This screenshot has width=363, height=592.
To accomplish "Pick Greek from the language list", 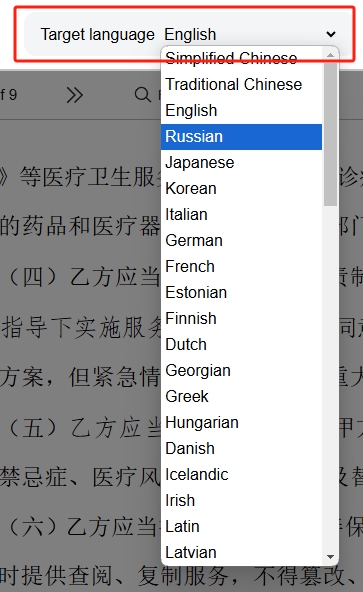I will click(x=241, y=397).
